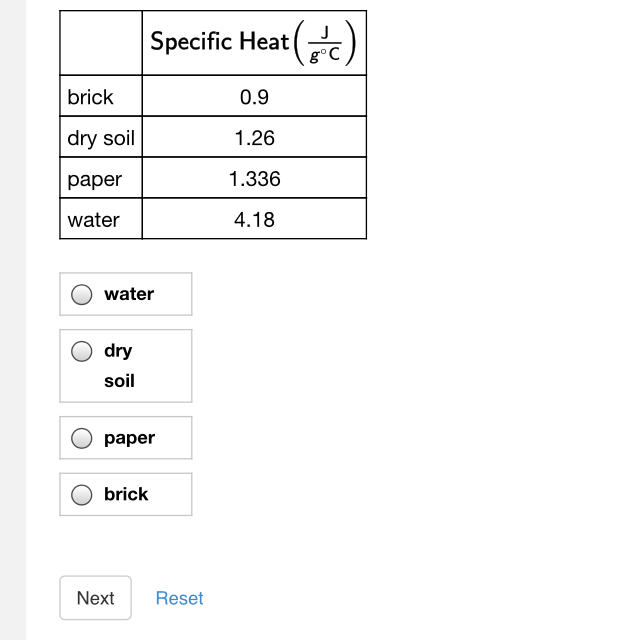
Task: Click the Specific Heat column header
Action: [x=220, y=42]
